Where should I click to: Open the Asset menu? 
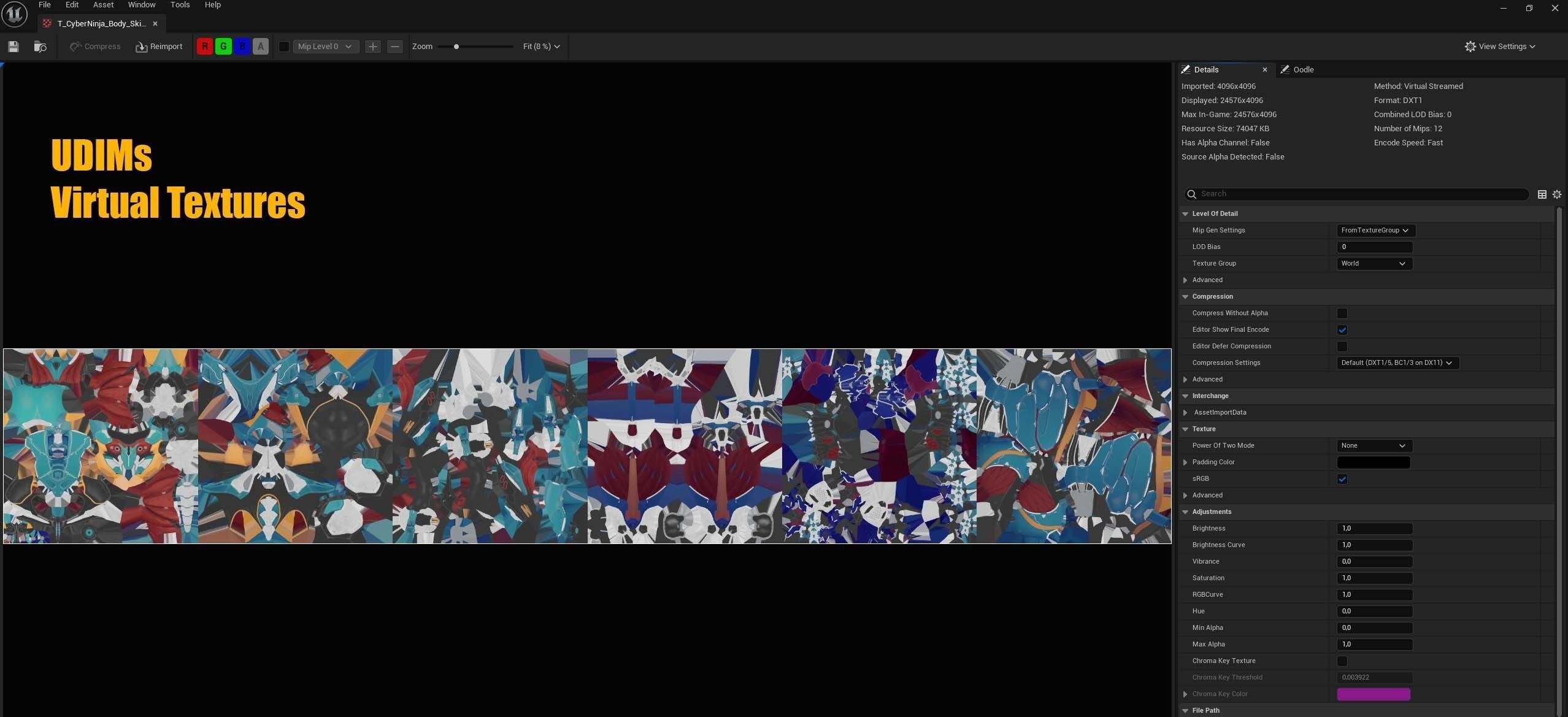pyautogui.click(x=103, y=5)
